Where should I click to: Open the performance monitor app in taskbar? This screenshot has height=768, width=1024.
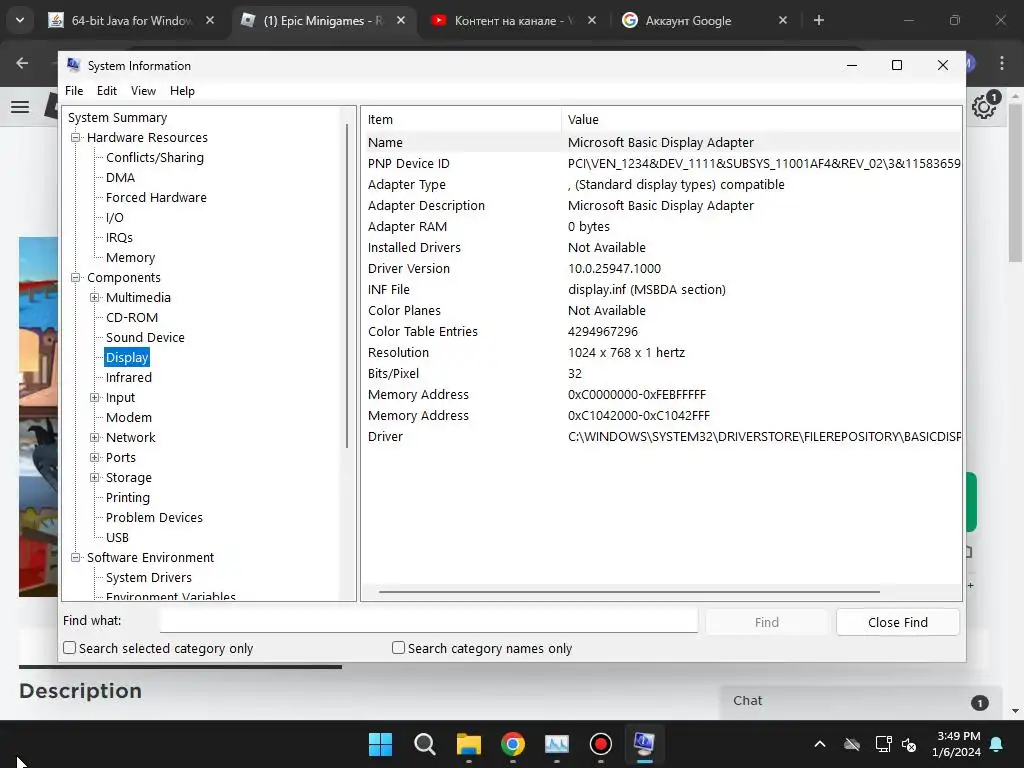556,744
